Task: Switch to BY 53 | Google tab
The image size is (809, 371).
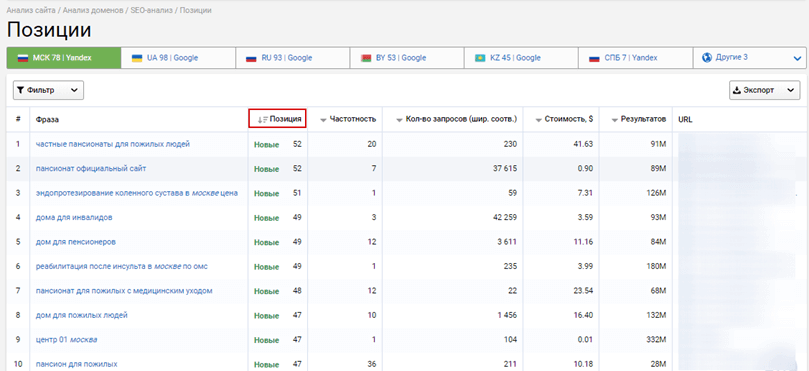Action: pyautogui.click(x=407, y=58)
